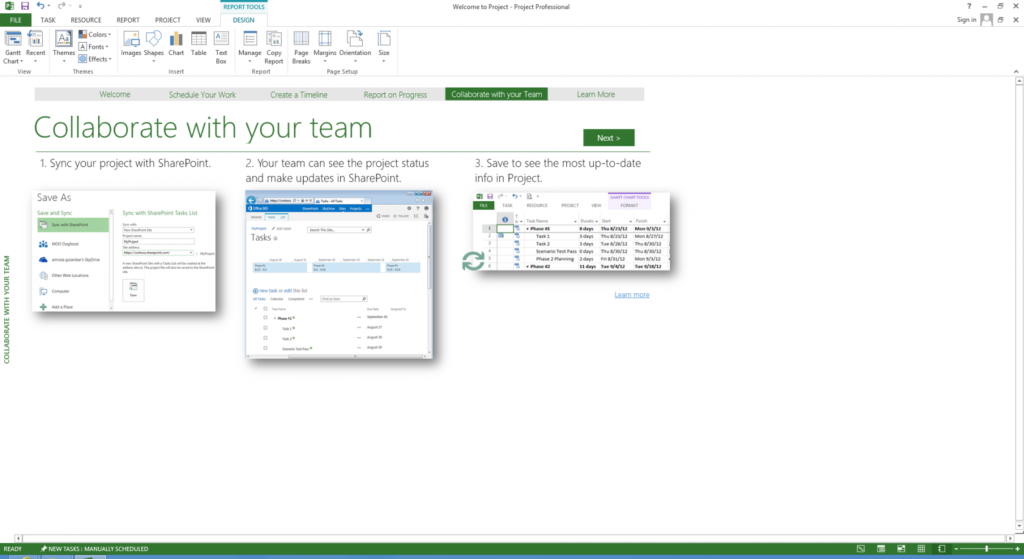Screen dimensions: 1024x559
Task: Click the Save As SharePoint sync thumbnail
Action: click(x=124, y=251)
